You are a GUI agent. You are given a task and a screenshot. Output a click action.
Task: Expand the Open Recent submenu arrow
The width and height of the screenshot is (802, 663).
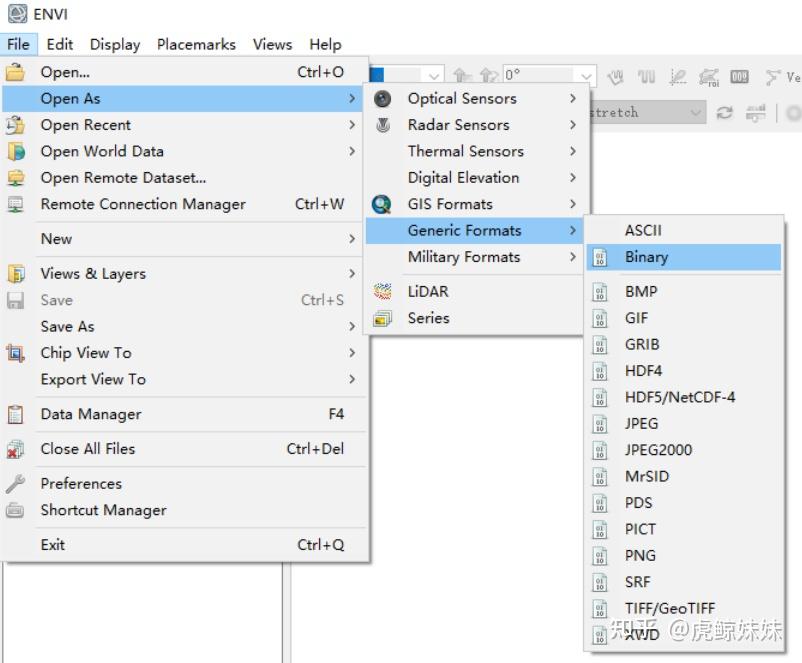click(352, 125)
